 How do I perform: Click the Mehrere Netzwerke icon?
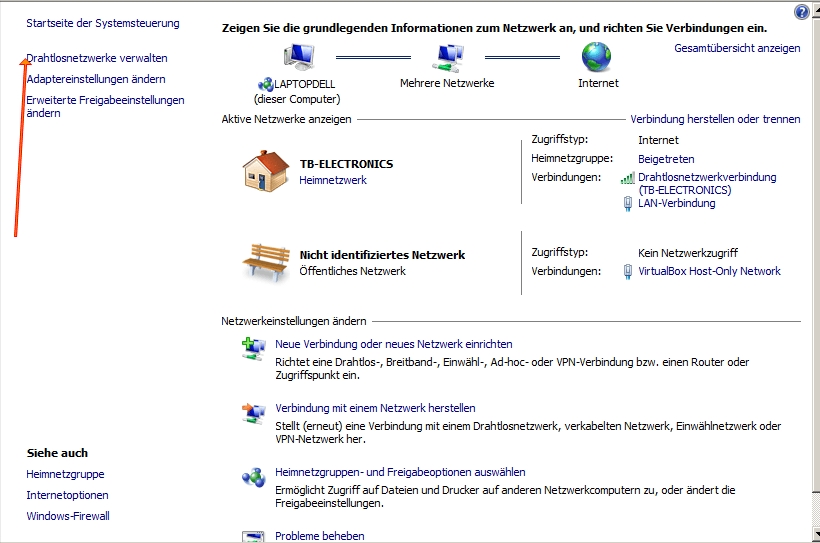pos(447,57)
